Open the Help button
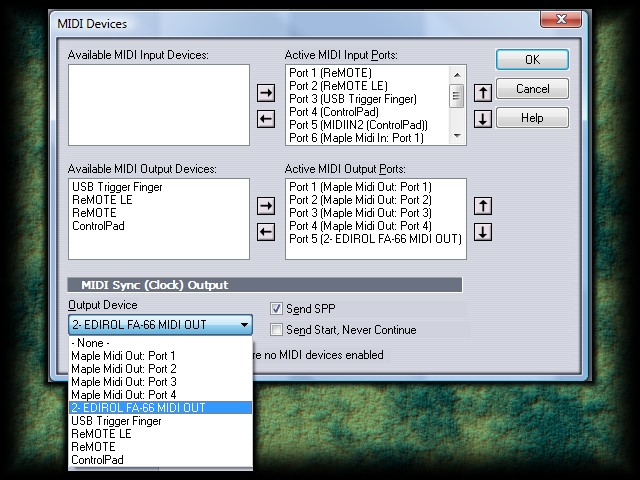This screenshot has height=480, width=640. pyautogui.click(x=532, y=118)
